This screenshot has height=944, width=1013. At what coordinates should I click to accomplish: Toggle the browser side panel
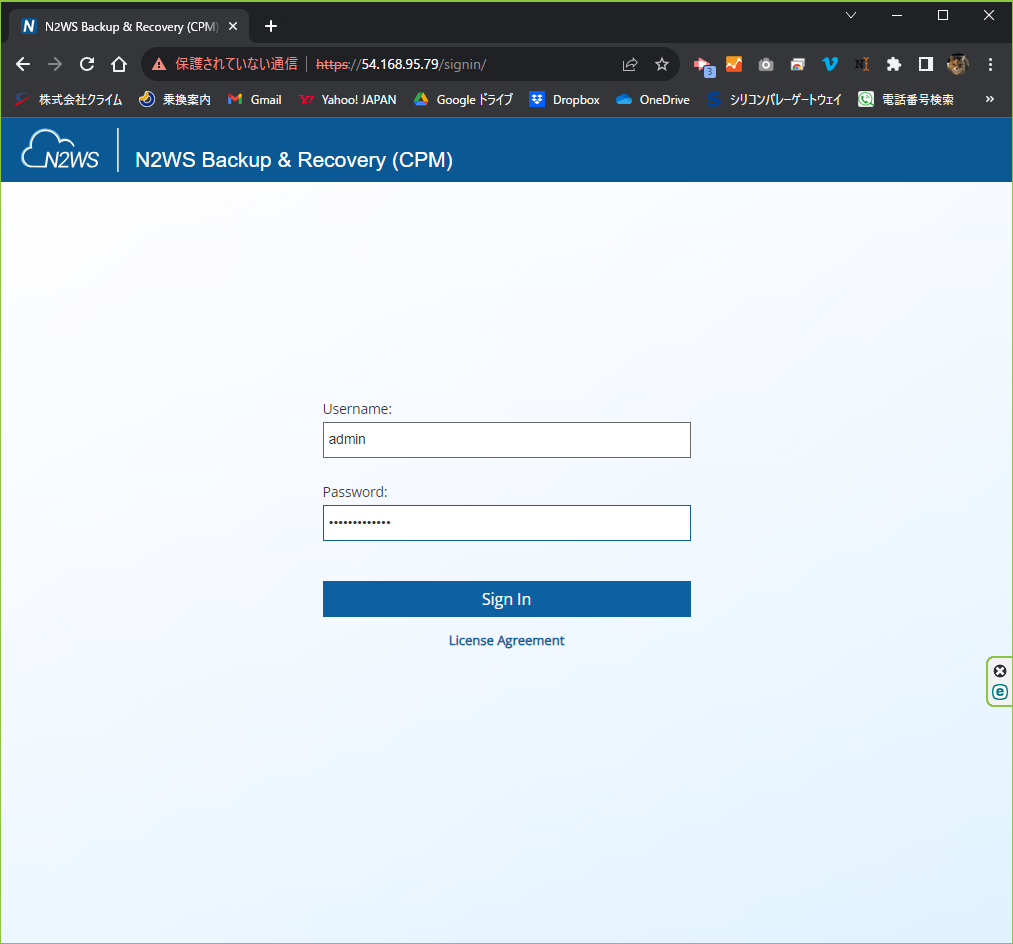[x=926, y=64]
